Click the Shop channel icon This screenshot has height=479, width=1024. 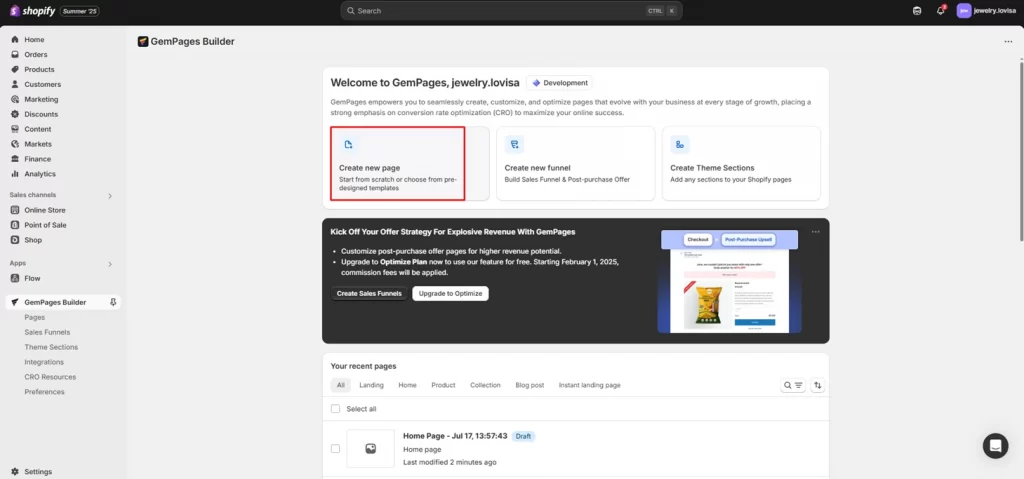click(14, 240)
